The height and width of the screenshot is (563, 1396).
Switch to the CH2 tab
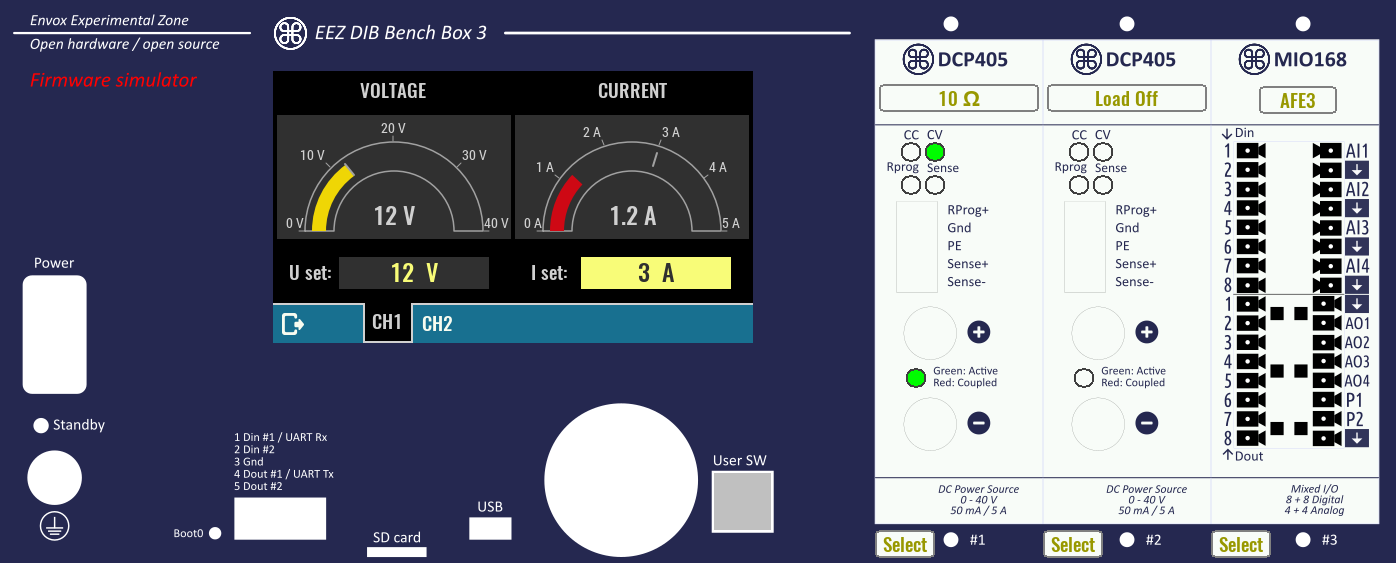[437, 324]
